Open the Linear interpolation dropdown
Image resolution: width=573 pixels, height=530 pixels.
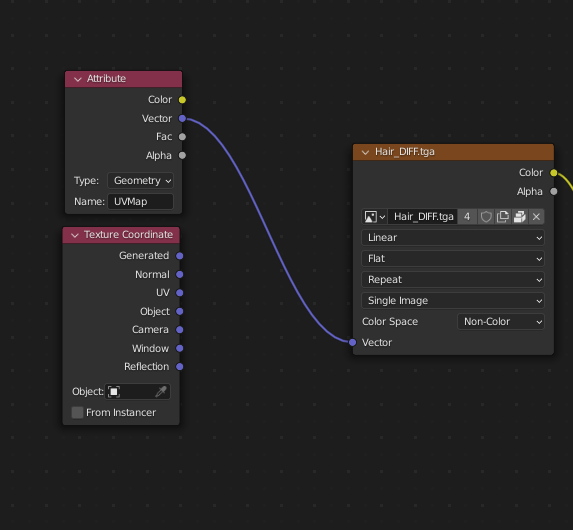453,238
